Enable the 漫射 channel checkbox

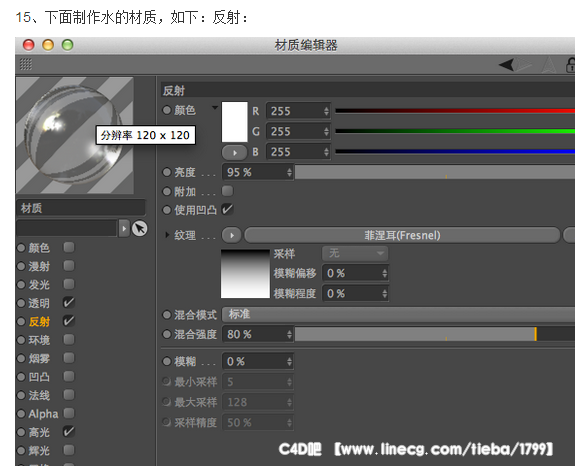(69, 265)
